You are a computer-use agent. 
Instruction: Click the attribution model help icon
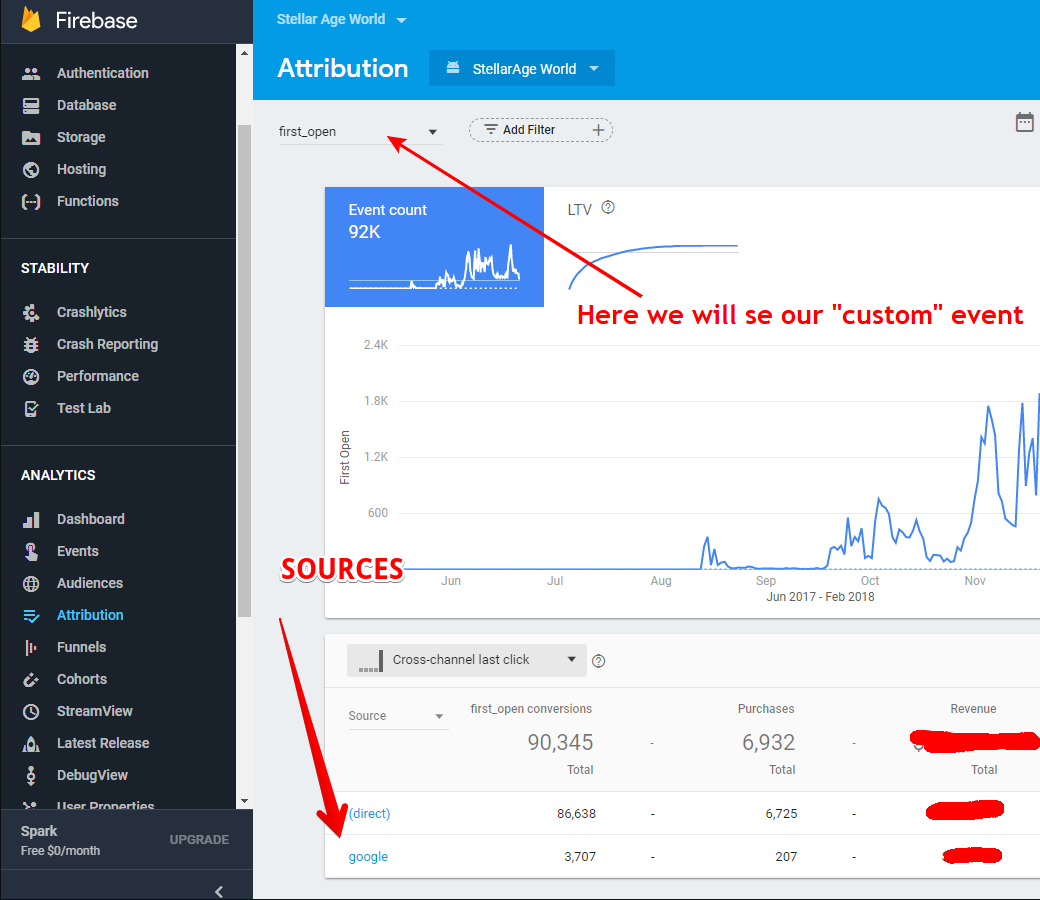pos(598,661)
